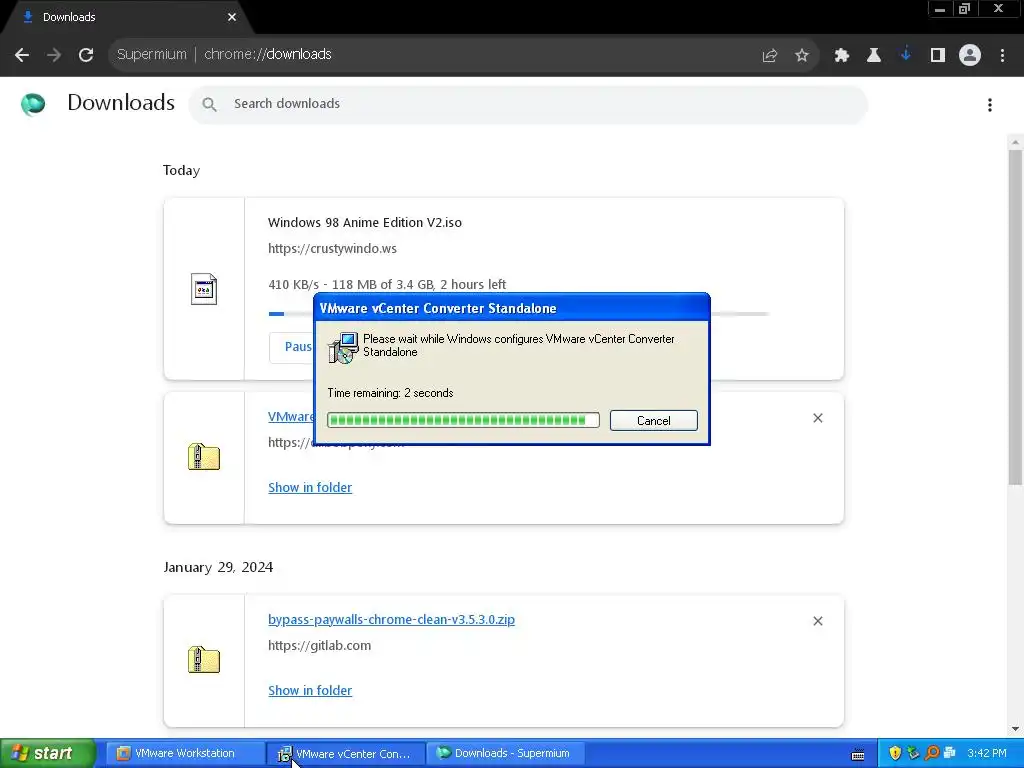Reload the downloads page

86,55
